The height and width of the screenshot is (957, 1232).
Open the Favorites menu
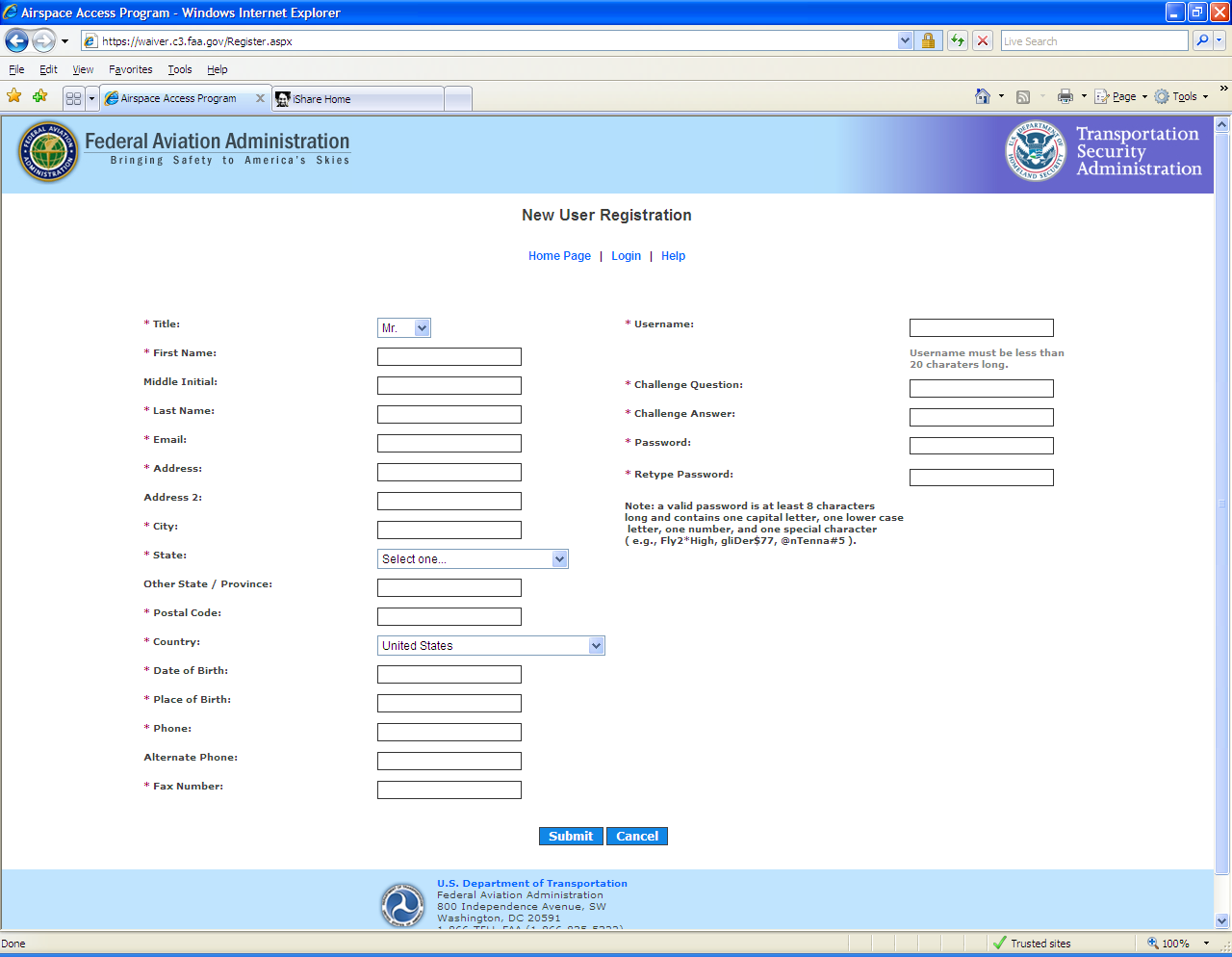[x=131, y=69]
